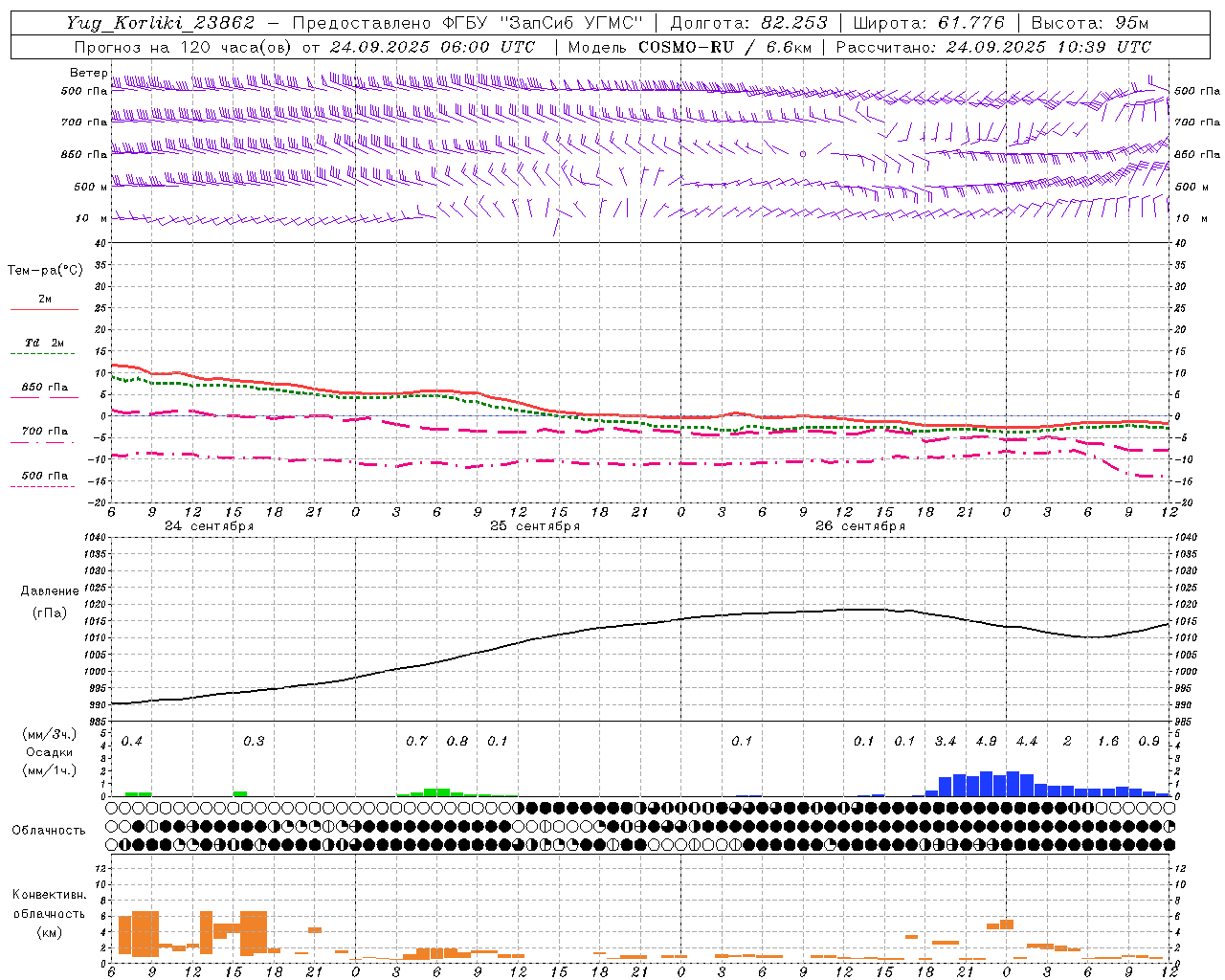Click the 'Осадки' precipitation label
This screenshot has height=980, width=1225.
(x=50, y=752)
